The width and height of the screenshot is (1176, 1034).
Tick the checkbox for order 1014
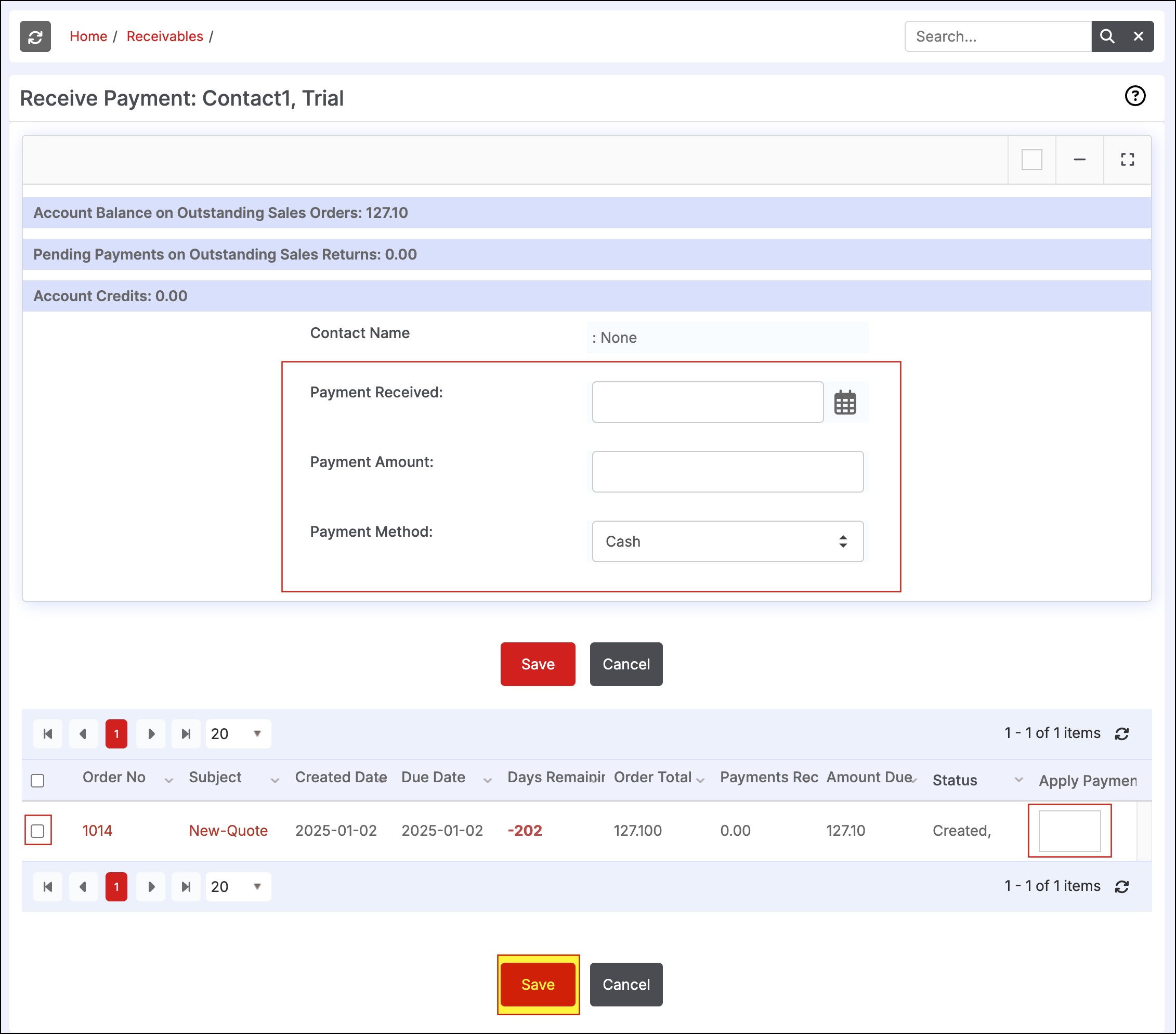37,831
